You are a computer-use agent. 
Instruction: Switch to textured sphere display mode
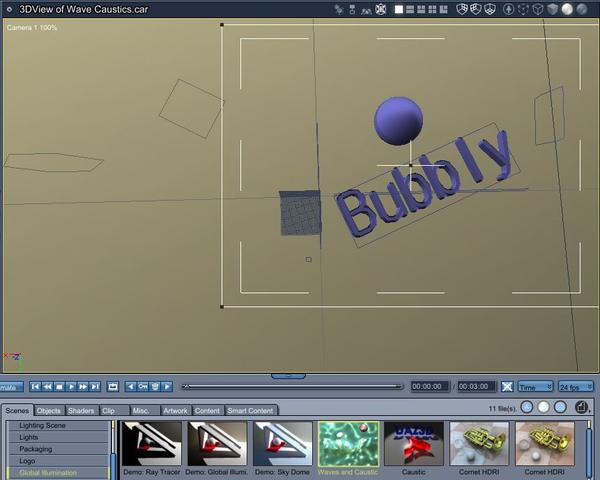(582, 10)
